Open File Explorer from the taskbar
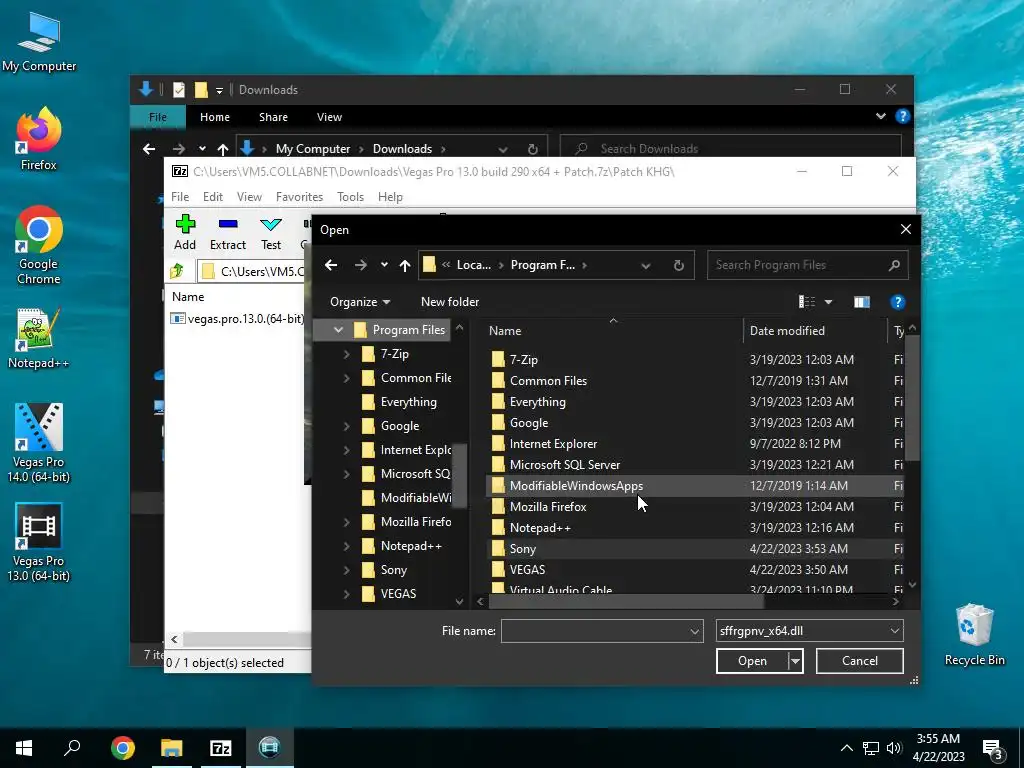This screenshot has height=768, width=1024. click(x=172, y=748)
